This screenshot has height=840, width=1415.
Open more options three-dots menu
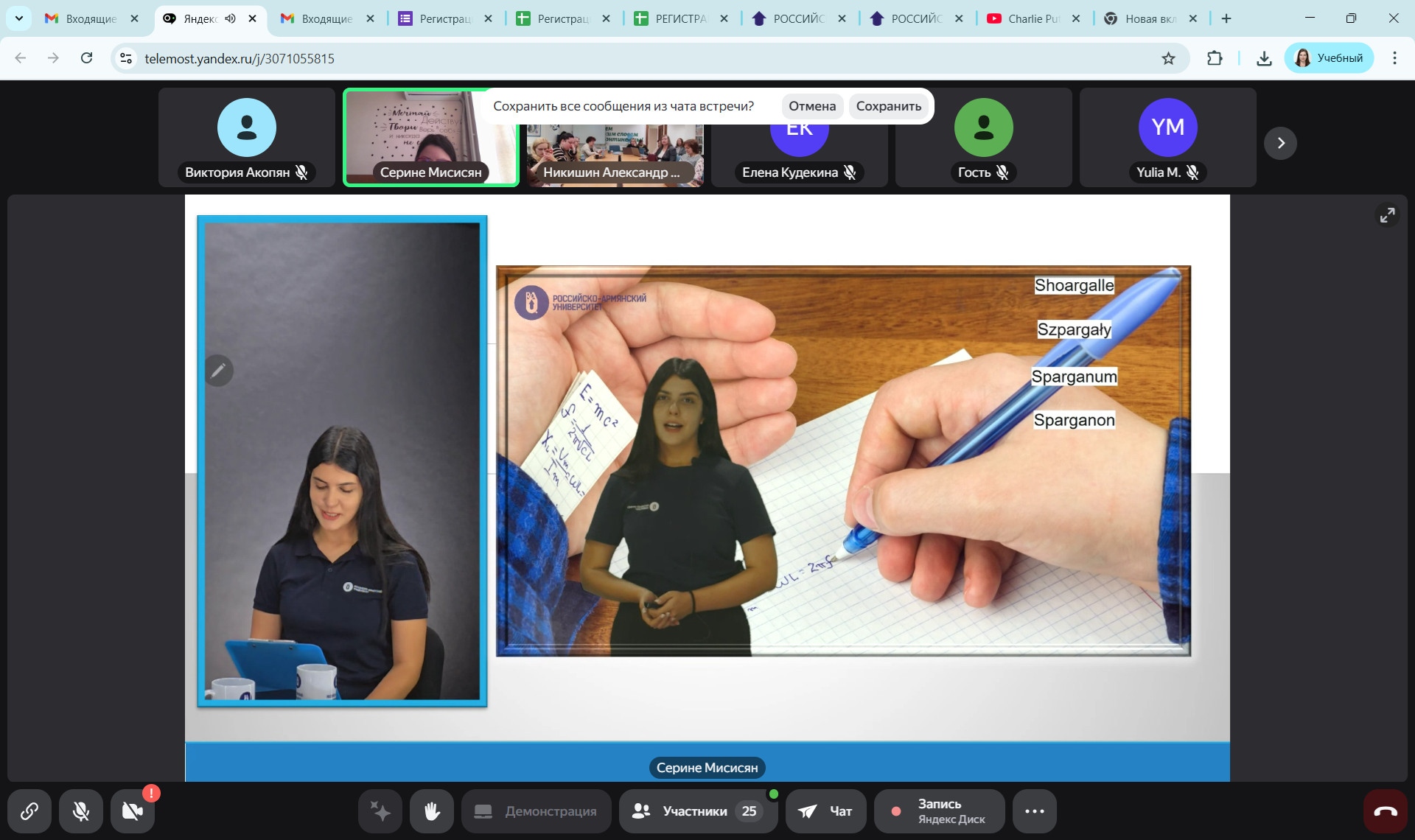click(1034, 811)
